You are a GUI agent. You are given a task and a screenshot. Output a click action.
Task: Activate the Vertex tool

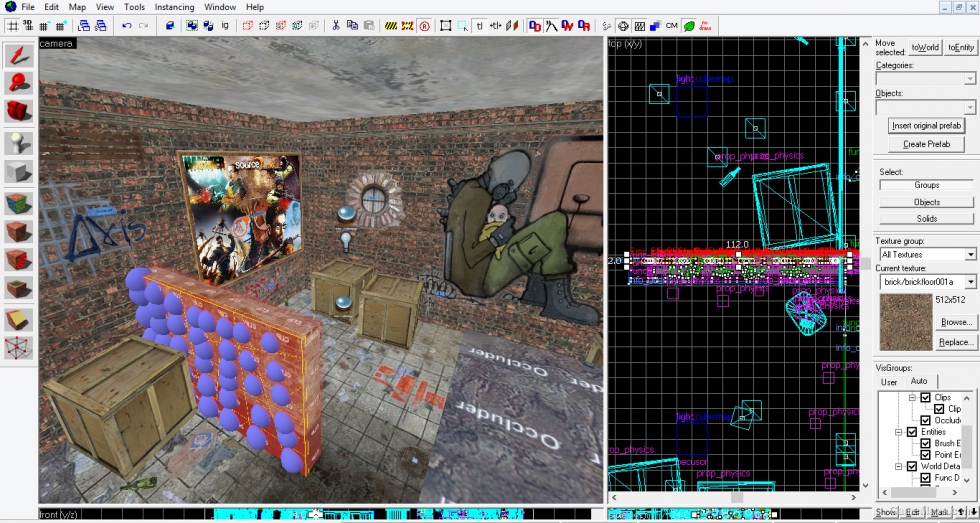click(19, 347)
